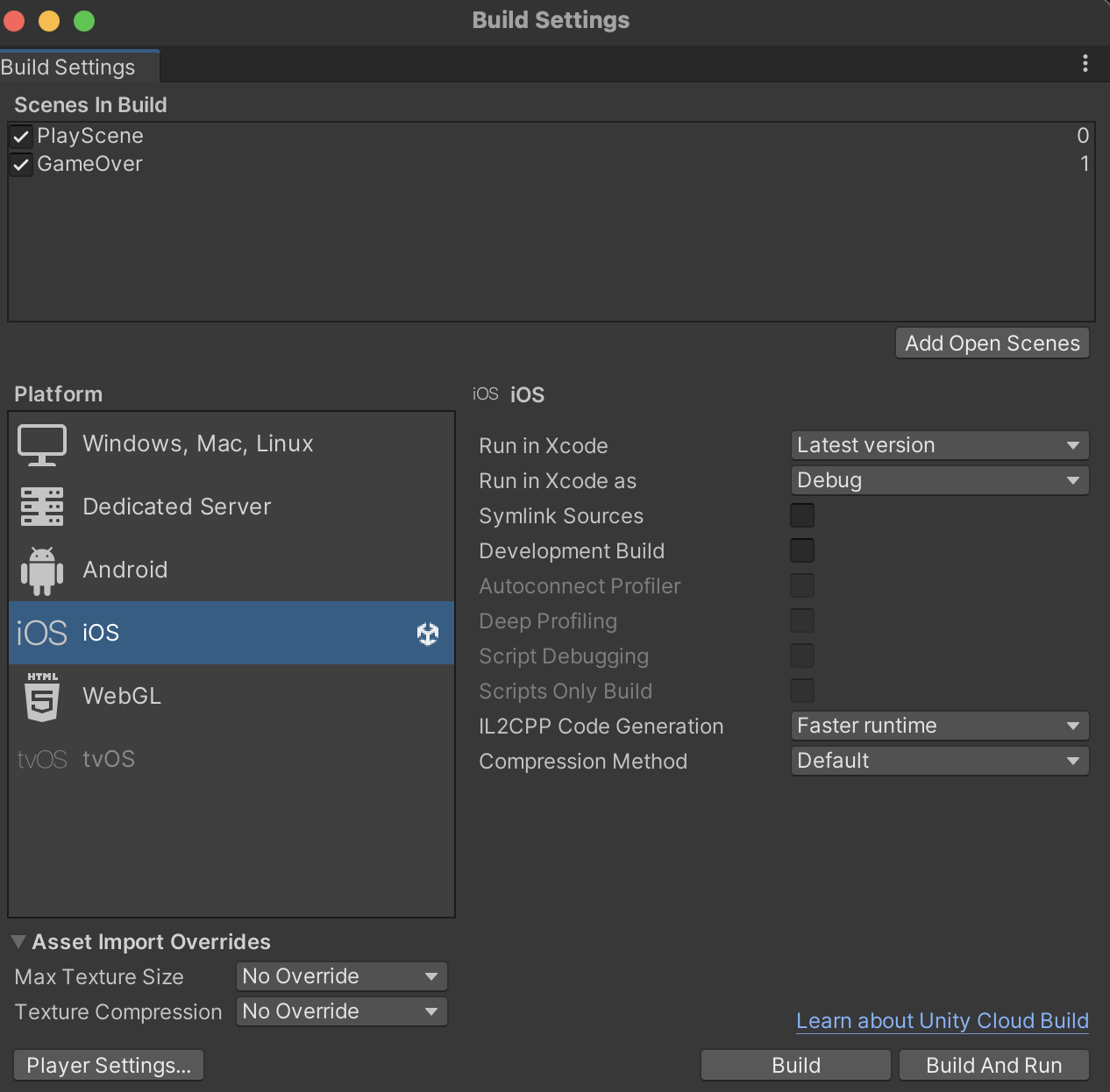This screenshot has width=1110, height=1092.
Task: Select GameOver scene name in list
Action: pos(89,164)
